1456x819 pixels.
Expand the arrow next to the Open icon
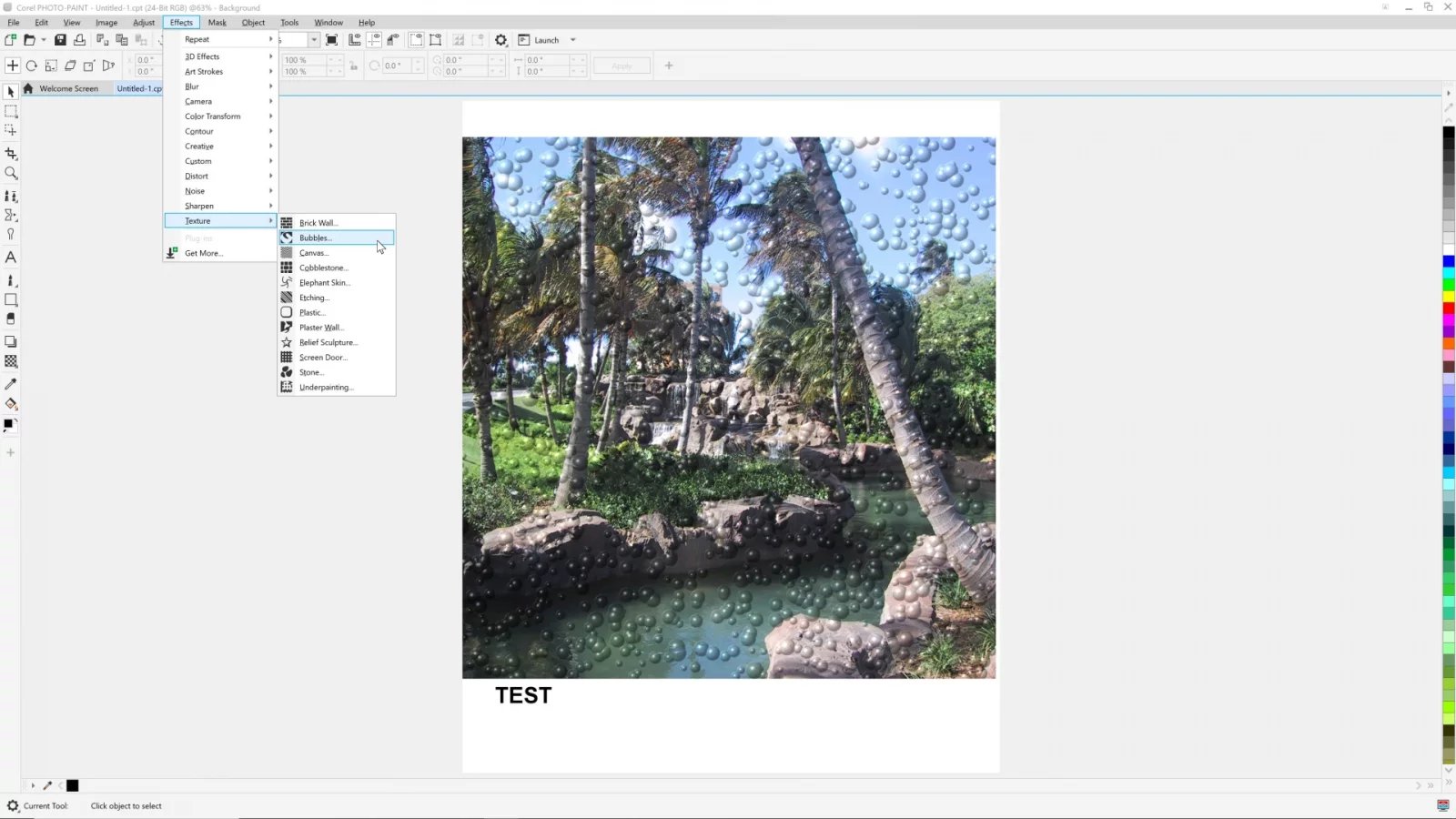(43, 39)
